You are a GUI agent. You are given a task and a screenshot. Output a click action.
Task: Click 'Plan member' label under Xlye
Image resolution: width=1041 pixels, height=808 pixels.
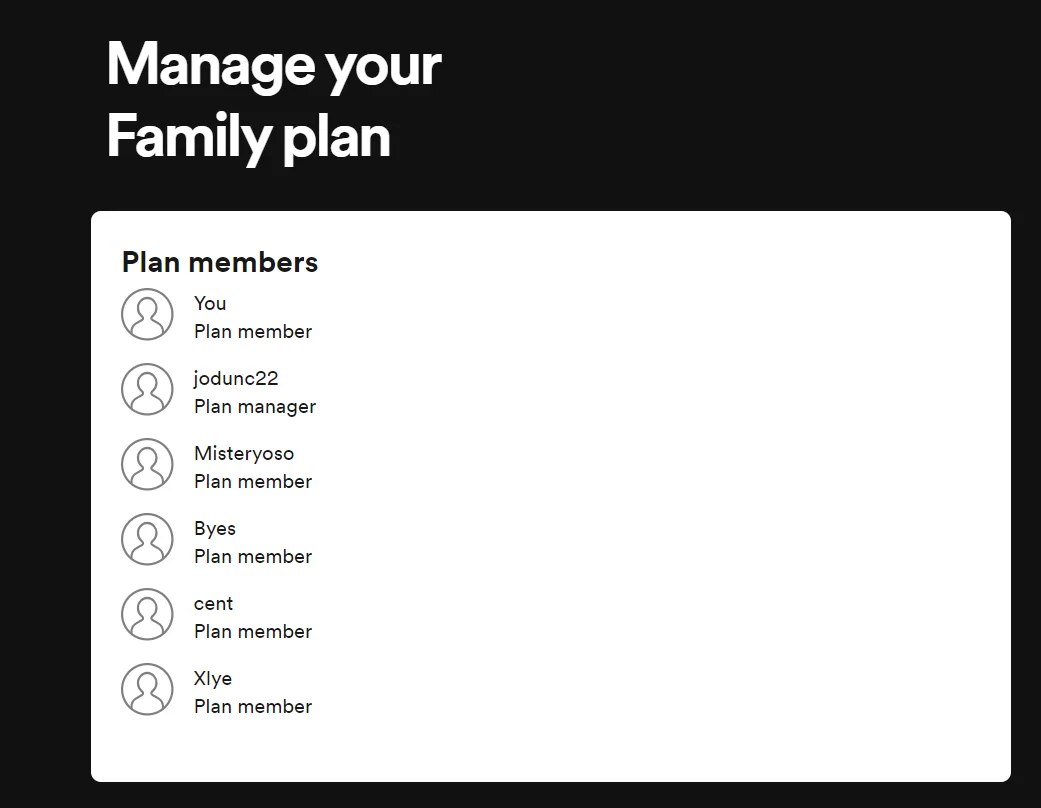pos(253,706)
